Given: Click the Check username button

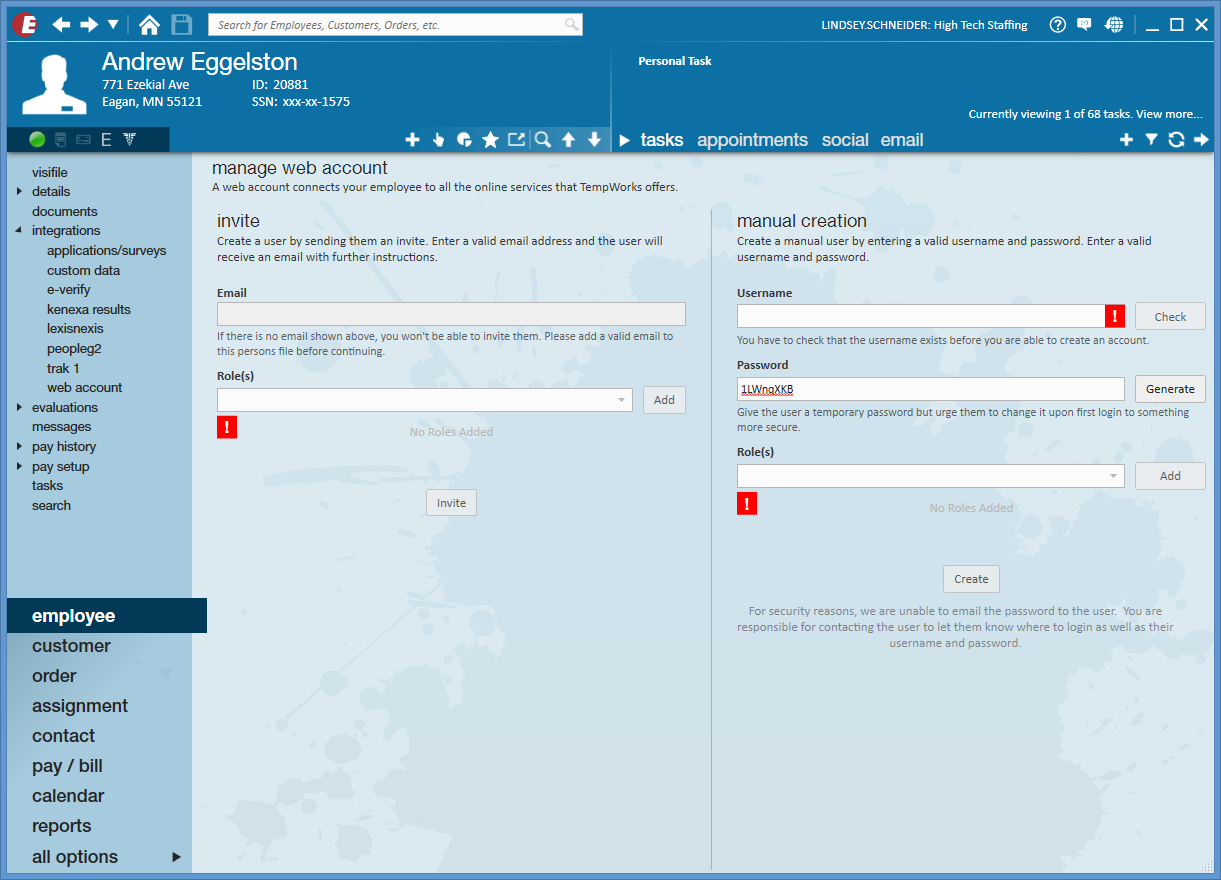Looking at the screenshot, I should click(1170, 317).
